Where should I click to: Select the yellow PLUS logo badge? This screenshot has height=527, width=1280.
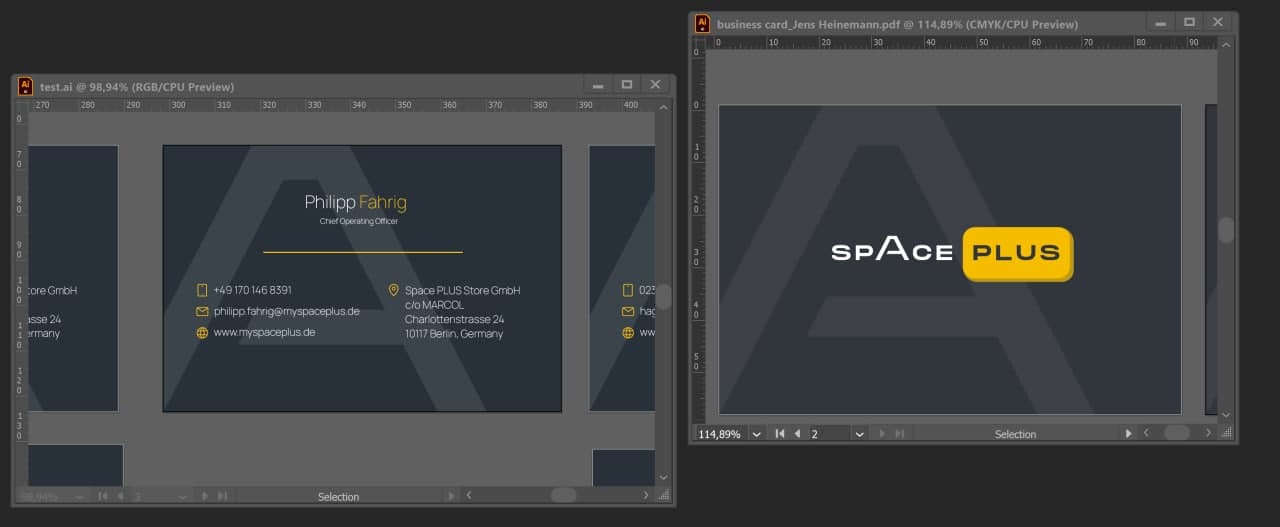pyautogui.click(x=1018, y=254)
